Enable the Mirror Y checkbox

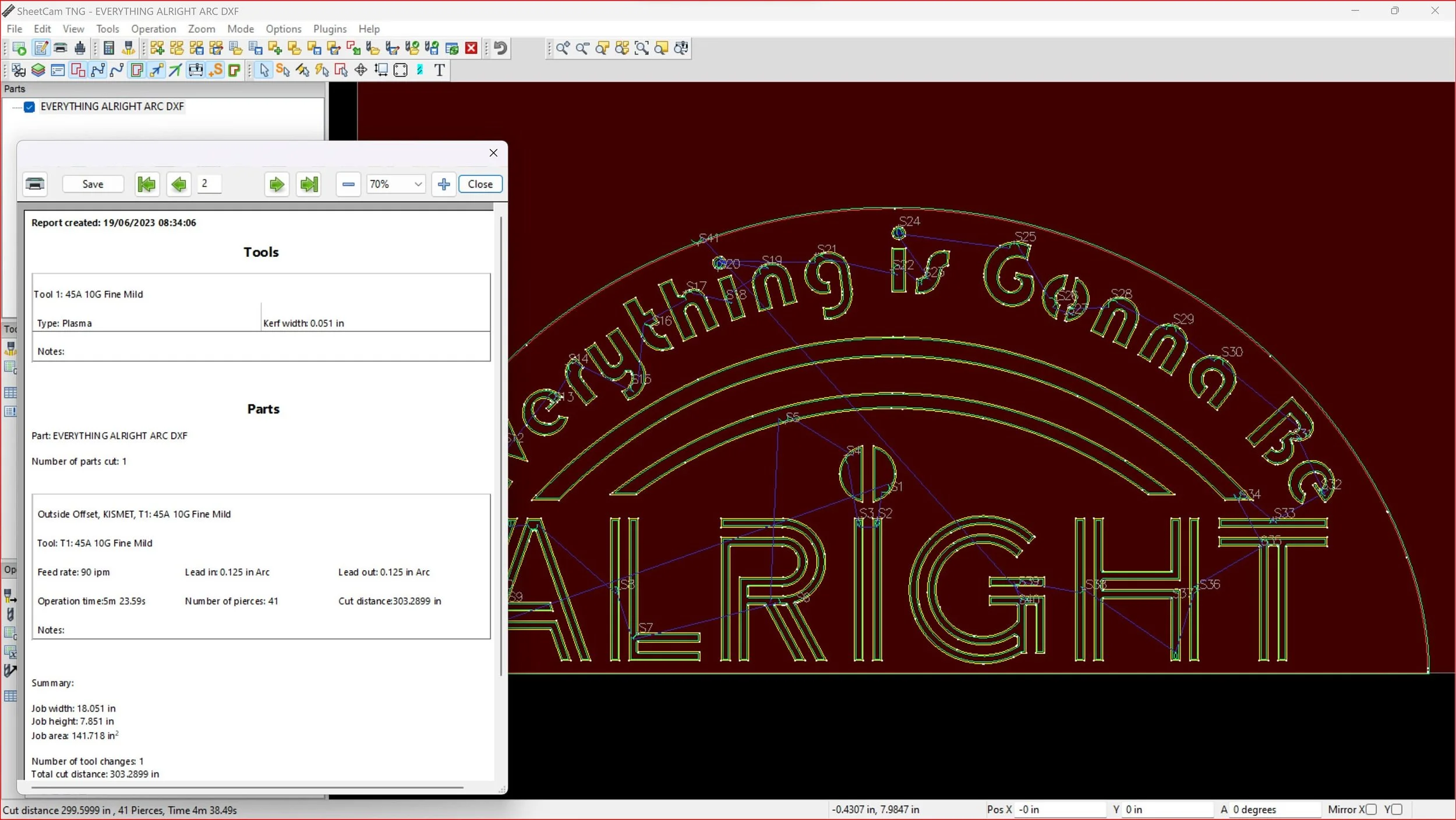coord(1397,810)
